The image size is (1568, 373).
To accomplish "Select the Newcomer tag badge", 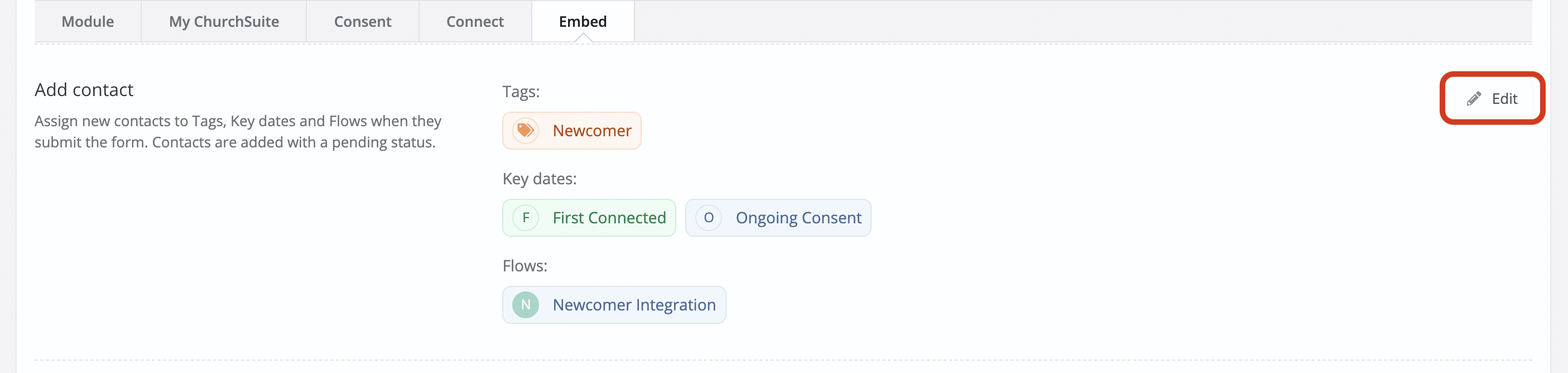I will click(x=571, y=130).
